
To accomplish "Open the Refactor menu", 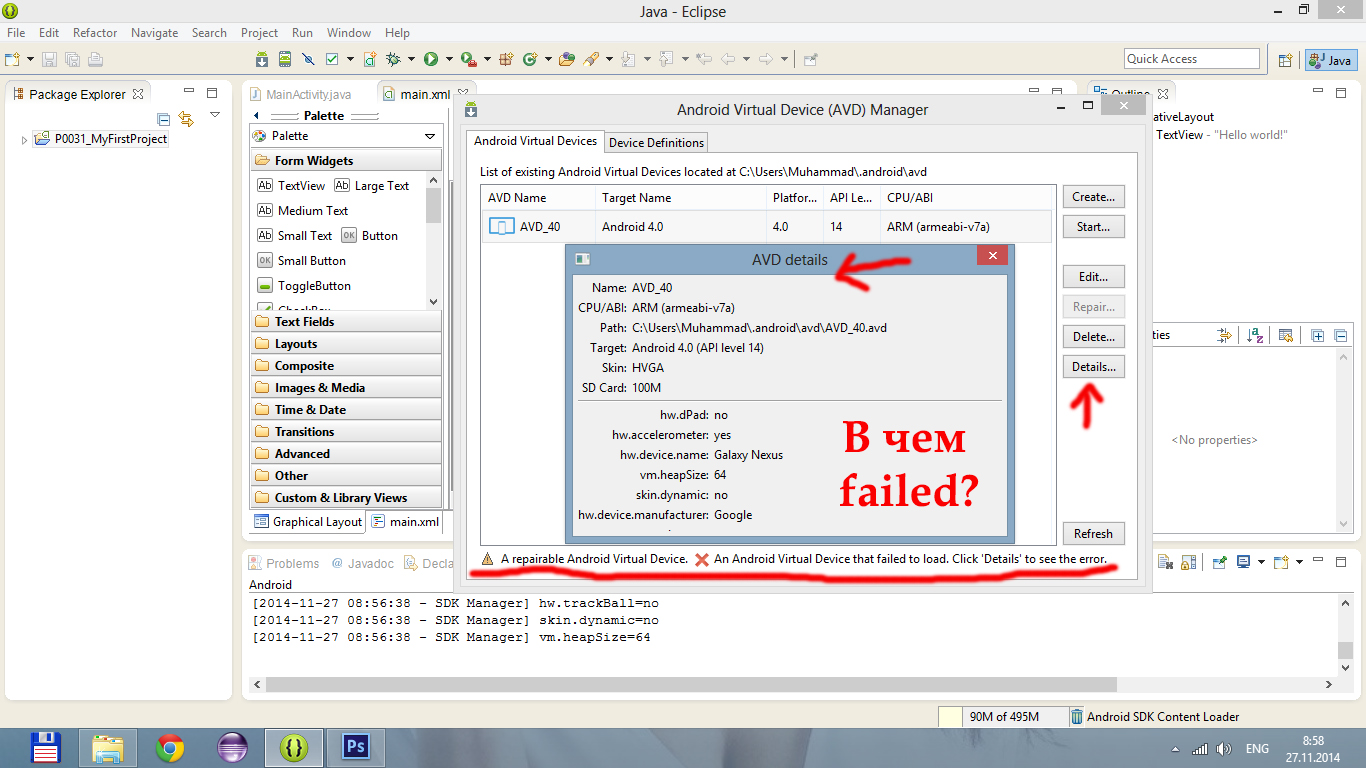I will [95, 32].
